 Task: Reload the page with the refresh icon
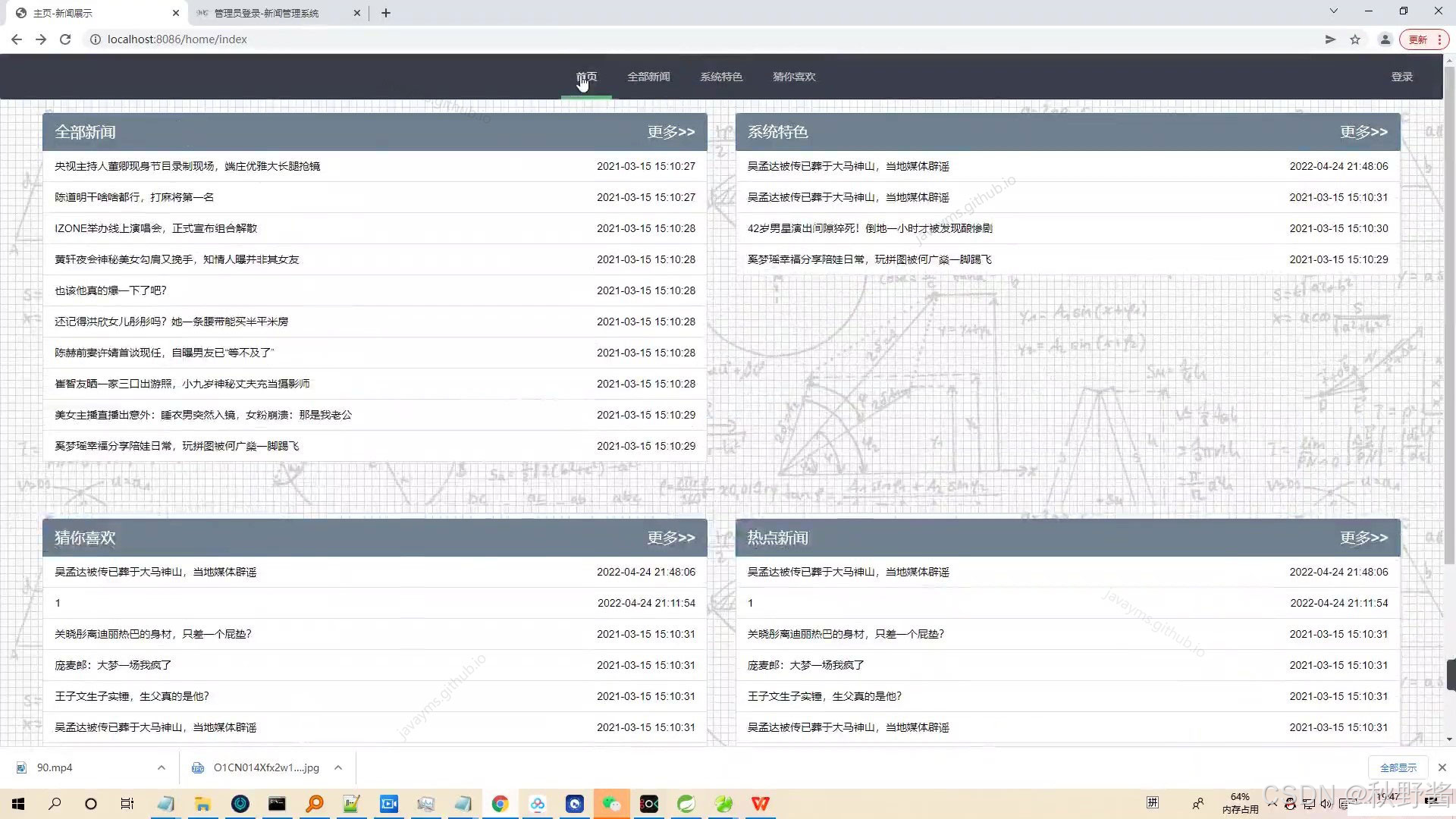tap(65, 39)
